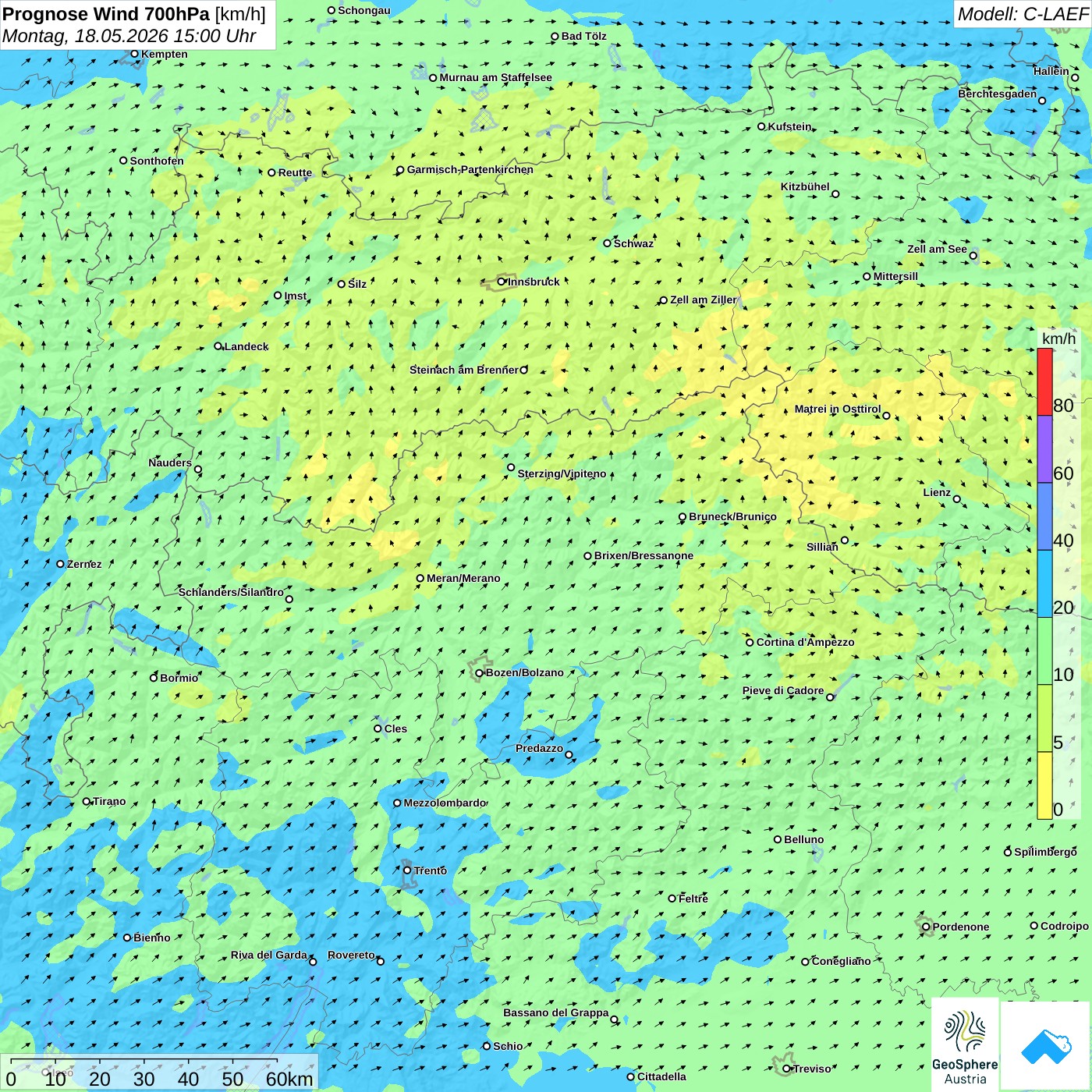
Task: Select the Innsbruck city marker
Action: (x=502, y=282)
